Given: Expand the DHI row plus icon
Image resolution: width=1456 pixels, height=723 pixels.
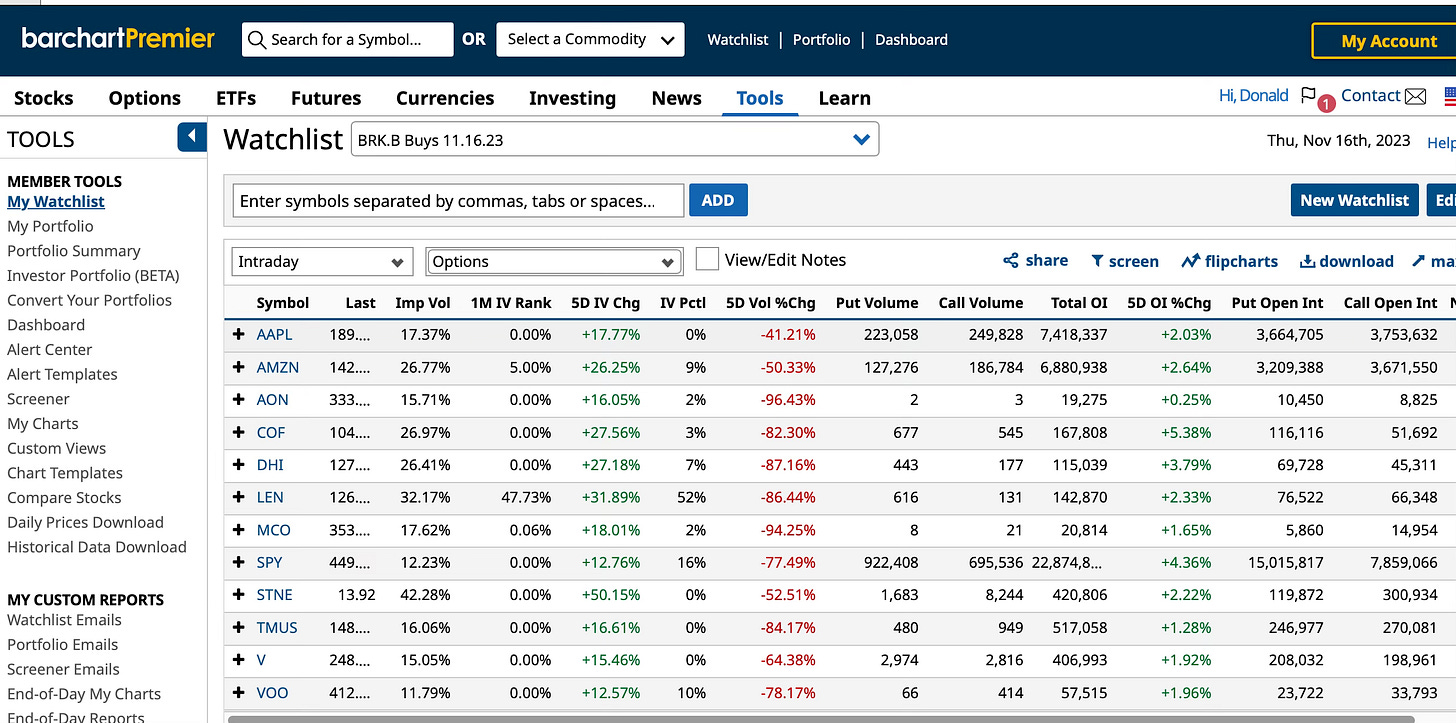Looking at the screenshot, I should [238, 465].
